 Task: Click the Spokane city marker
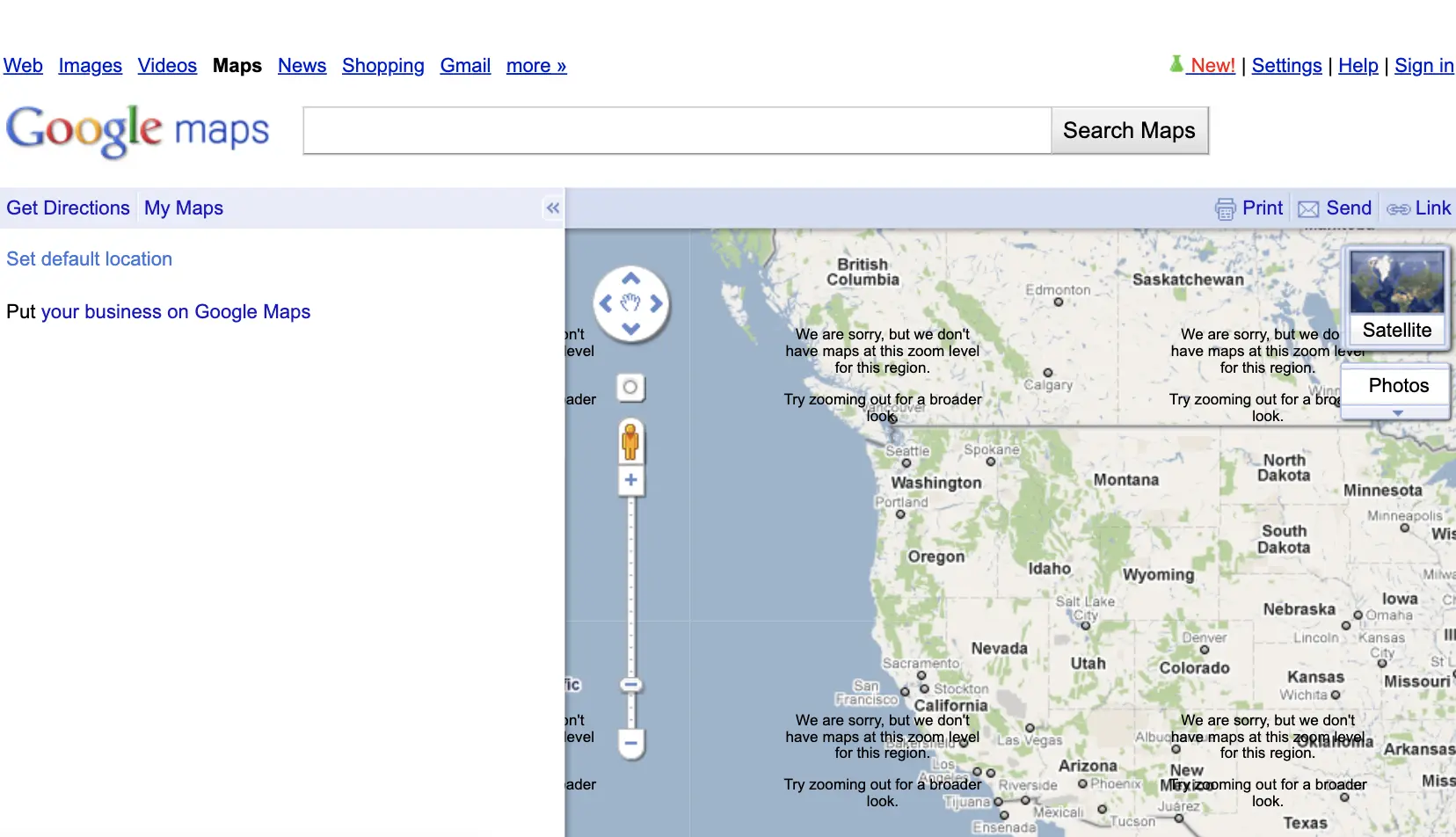tap(991, 462)
